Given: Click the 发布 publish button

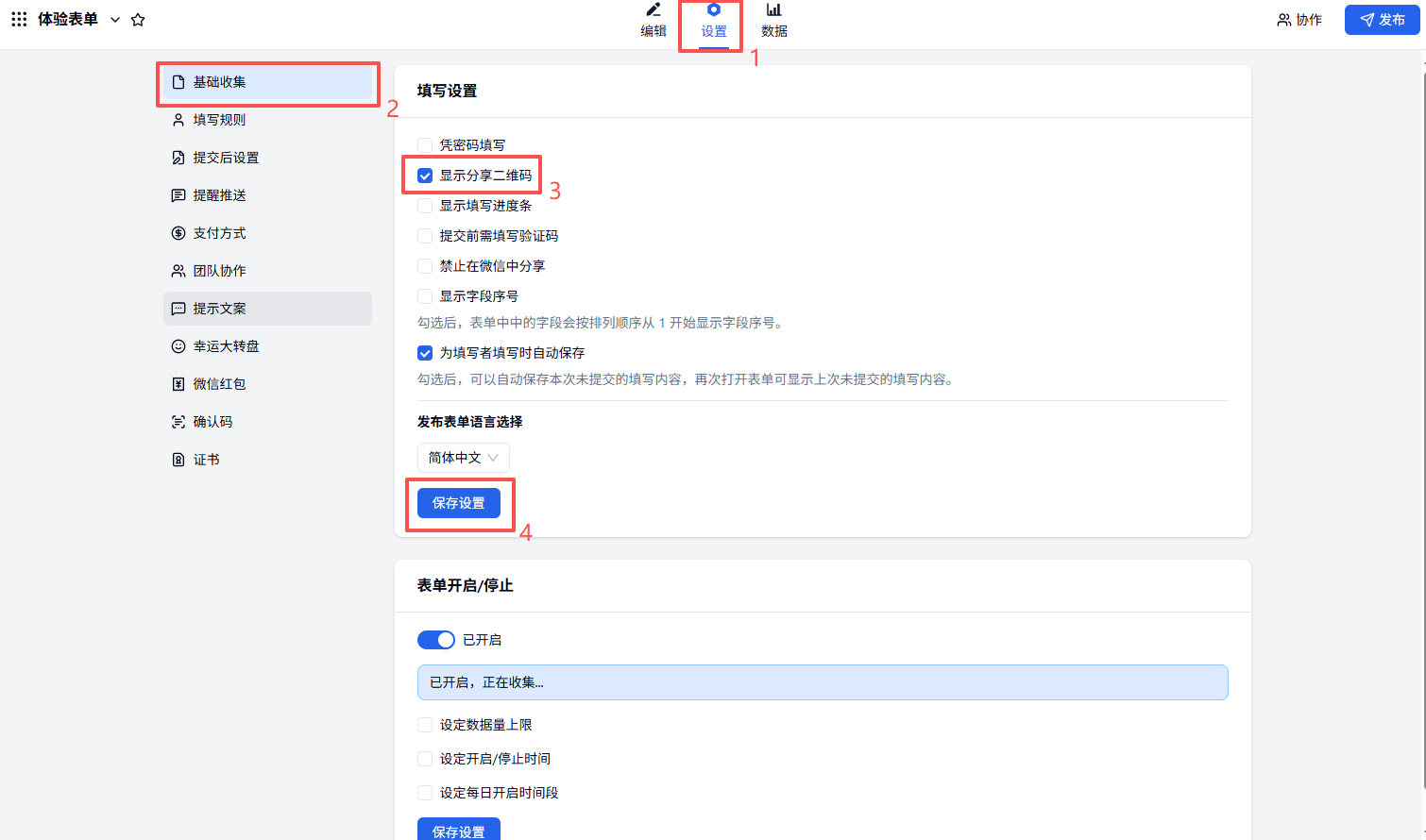Looking at the screenshot, I should coord(1382,20).
